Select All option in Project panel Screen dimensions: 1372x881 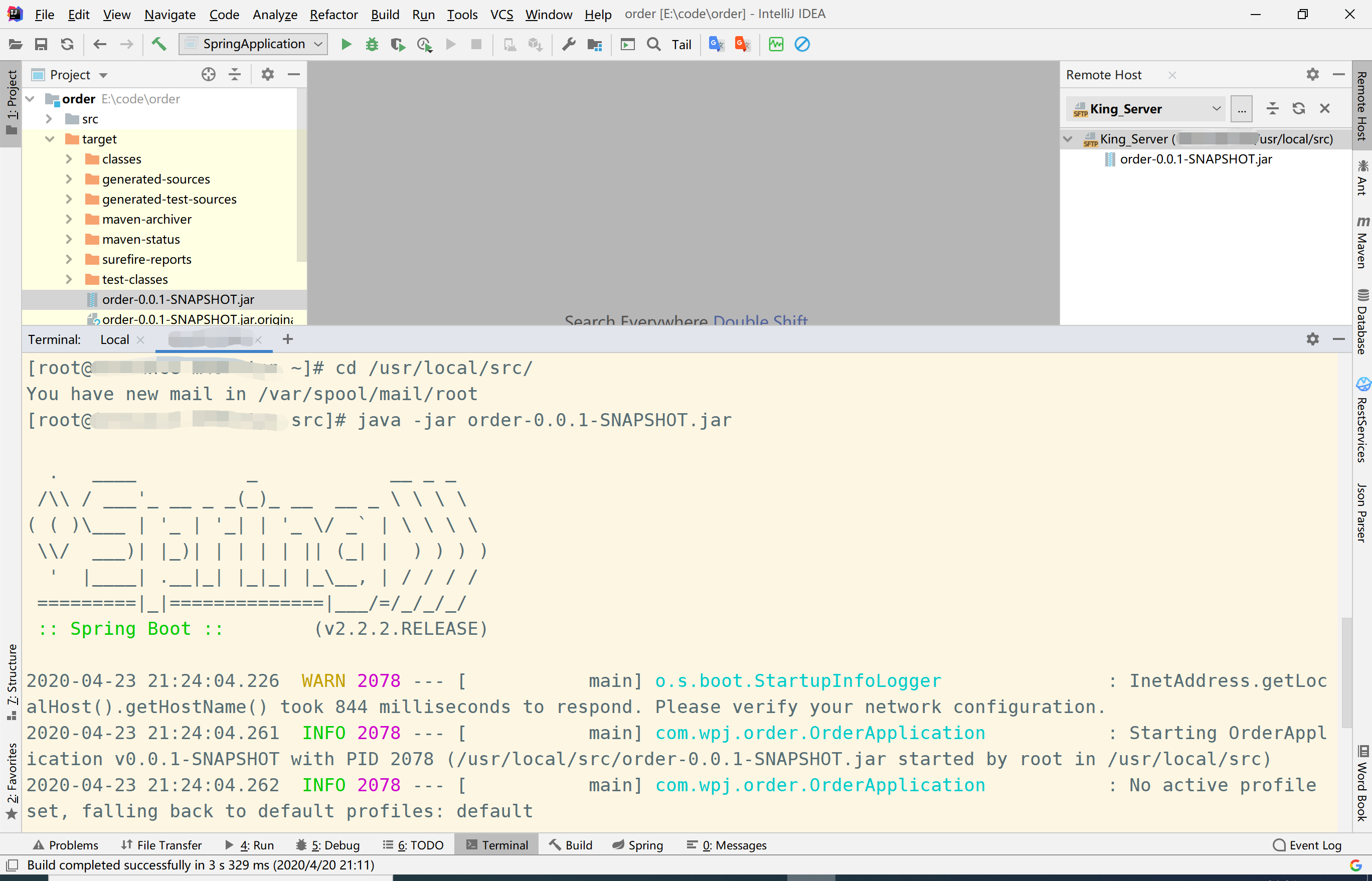[x=208, y=74]
